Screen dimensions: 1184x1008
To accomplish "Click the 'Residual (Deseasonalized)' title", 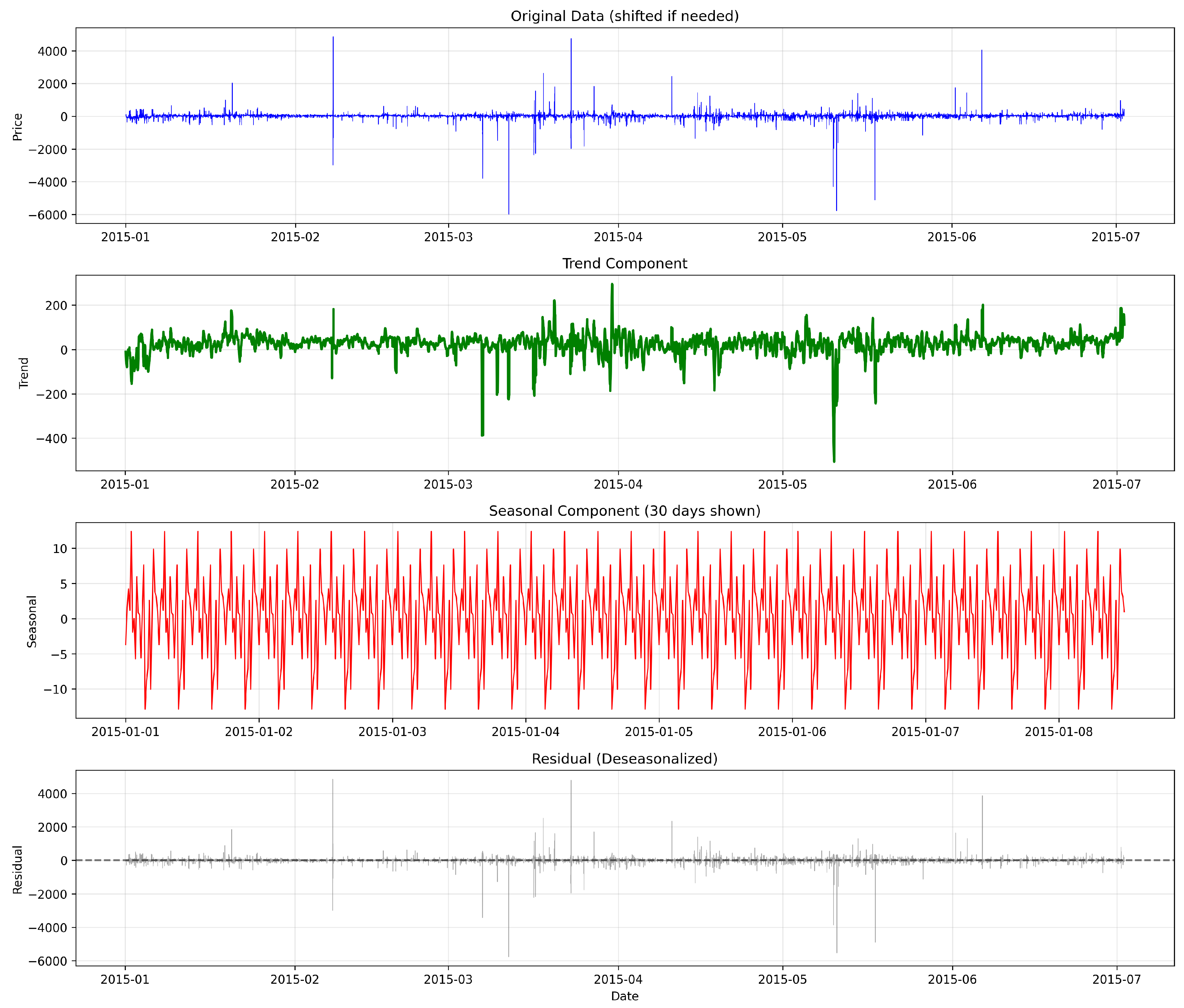I will (624, 758).
